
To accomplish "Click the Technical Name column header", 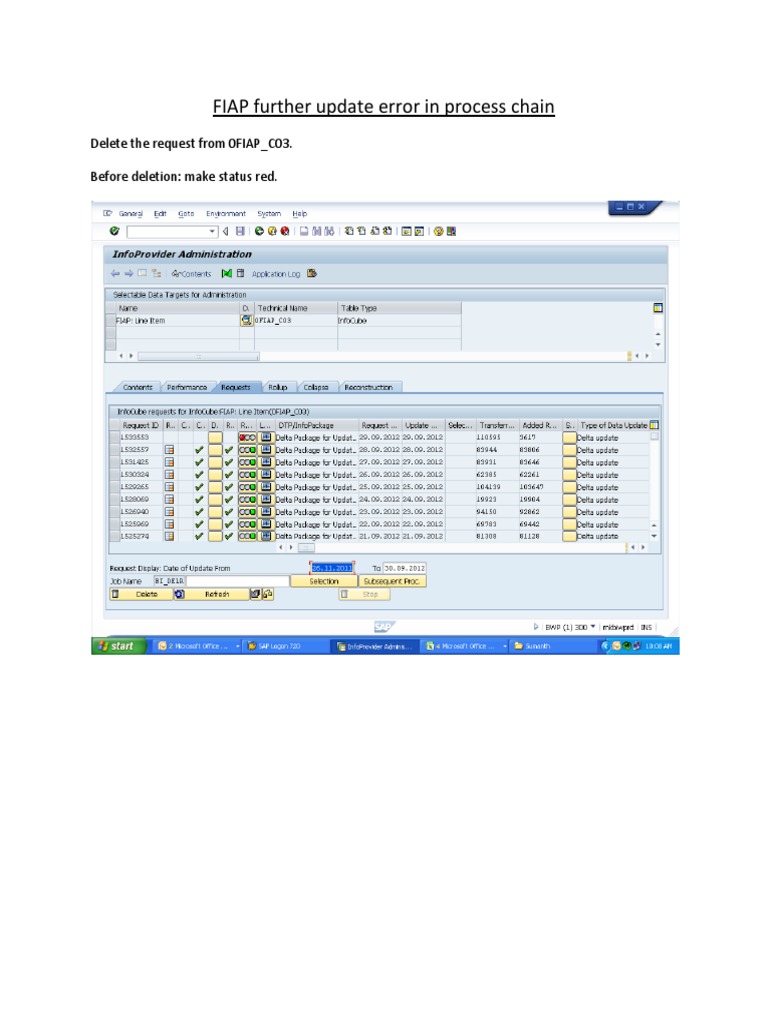I will pyautogui.click(x=296, y=308).
